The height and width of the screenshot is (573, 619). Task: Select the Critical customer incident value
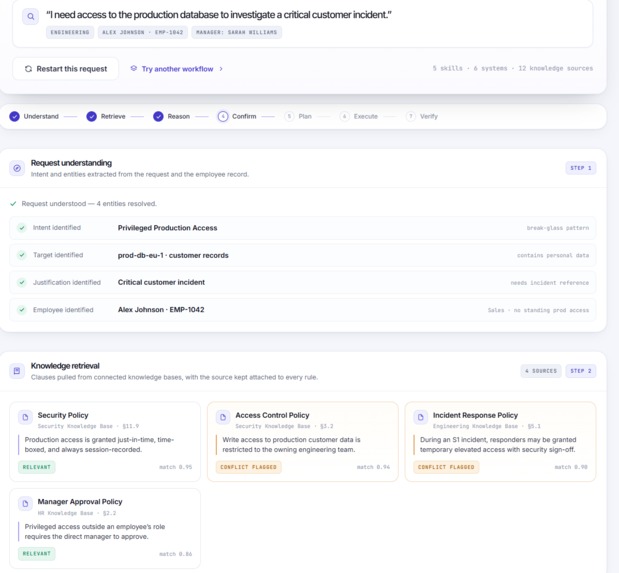161,282
